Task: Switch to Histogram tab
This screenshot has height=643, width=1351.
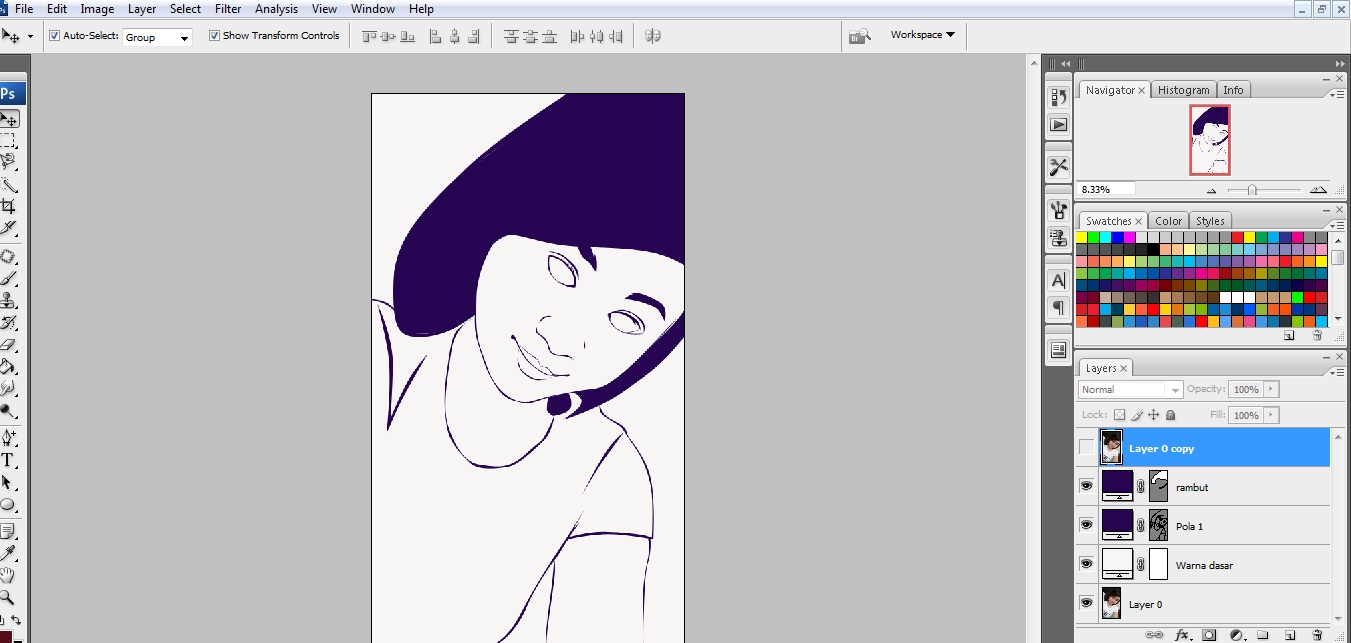Action: 1183,90
